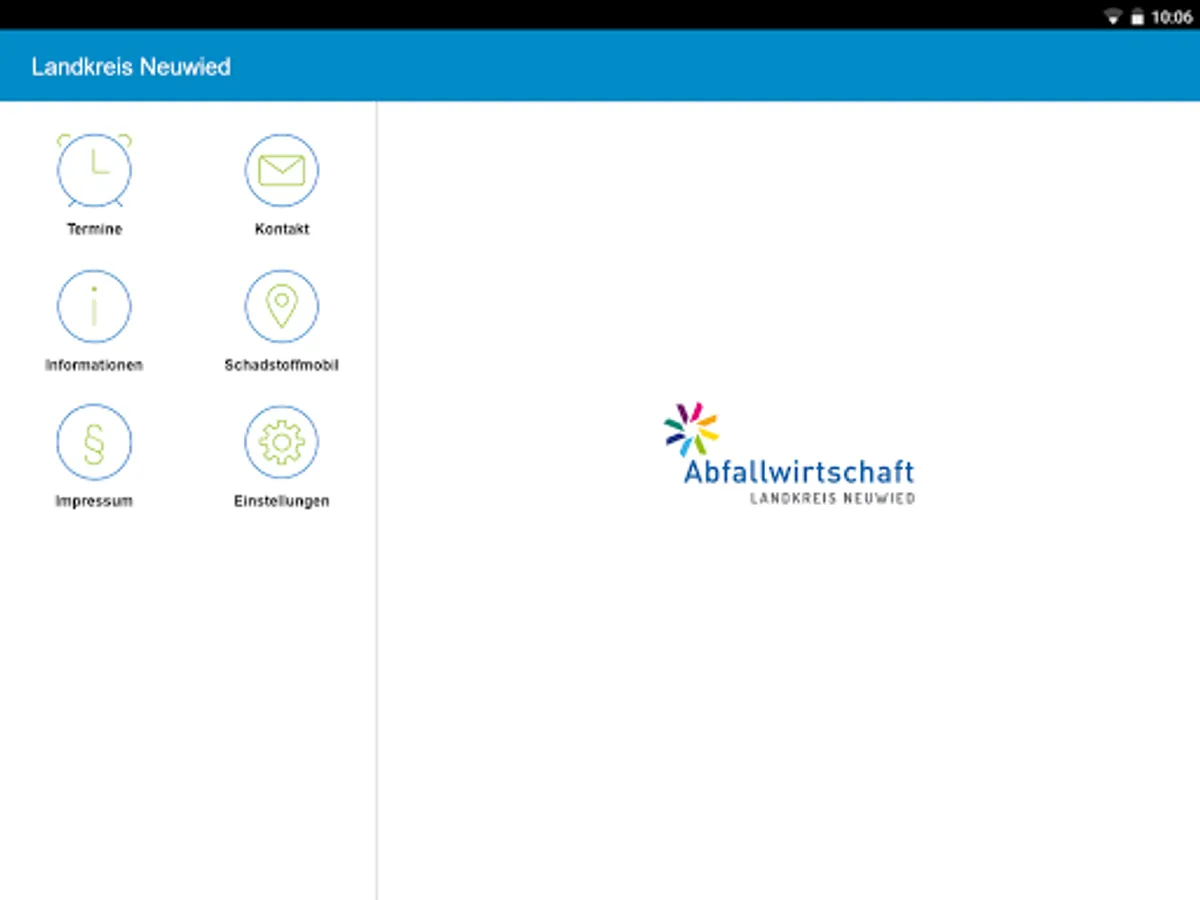Tap the Impressum label
This screenshot has width=1200, height=900.
tap(94, 501)
